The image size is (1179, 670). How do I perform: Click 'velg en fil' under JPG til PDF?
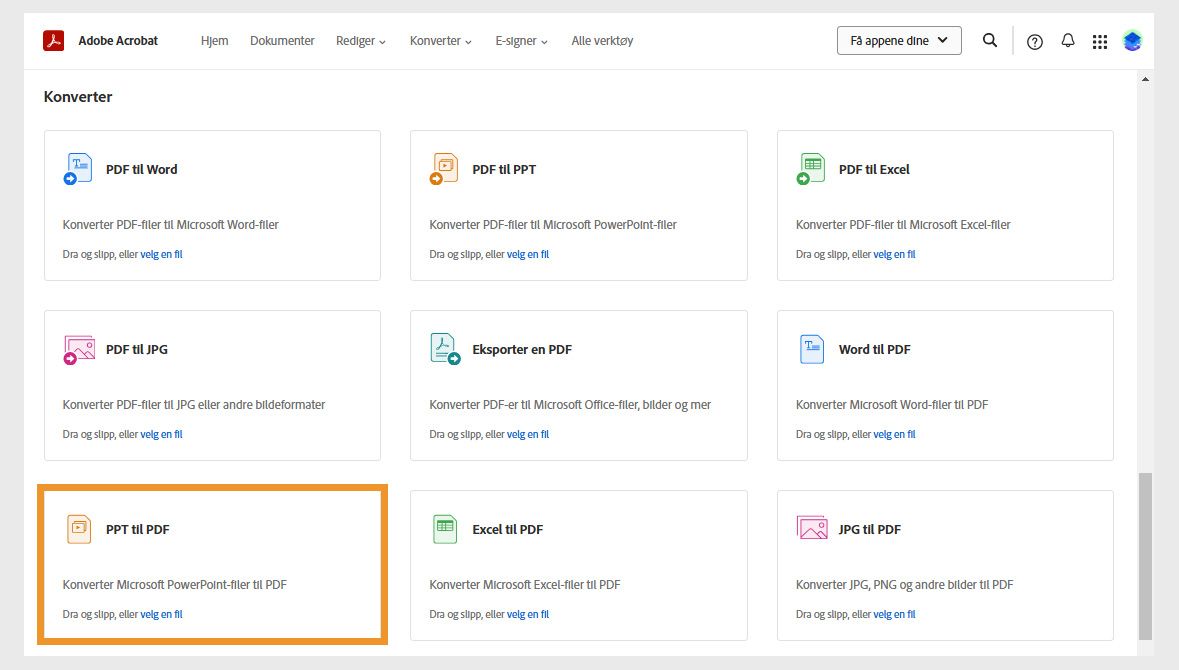[x=895, y=614]
